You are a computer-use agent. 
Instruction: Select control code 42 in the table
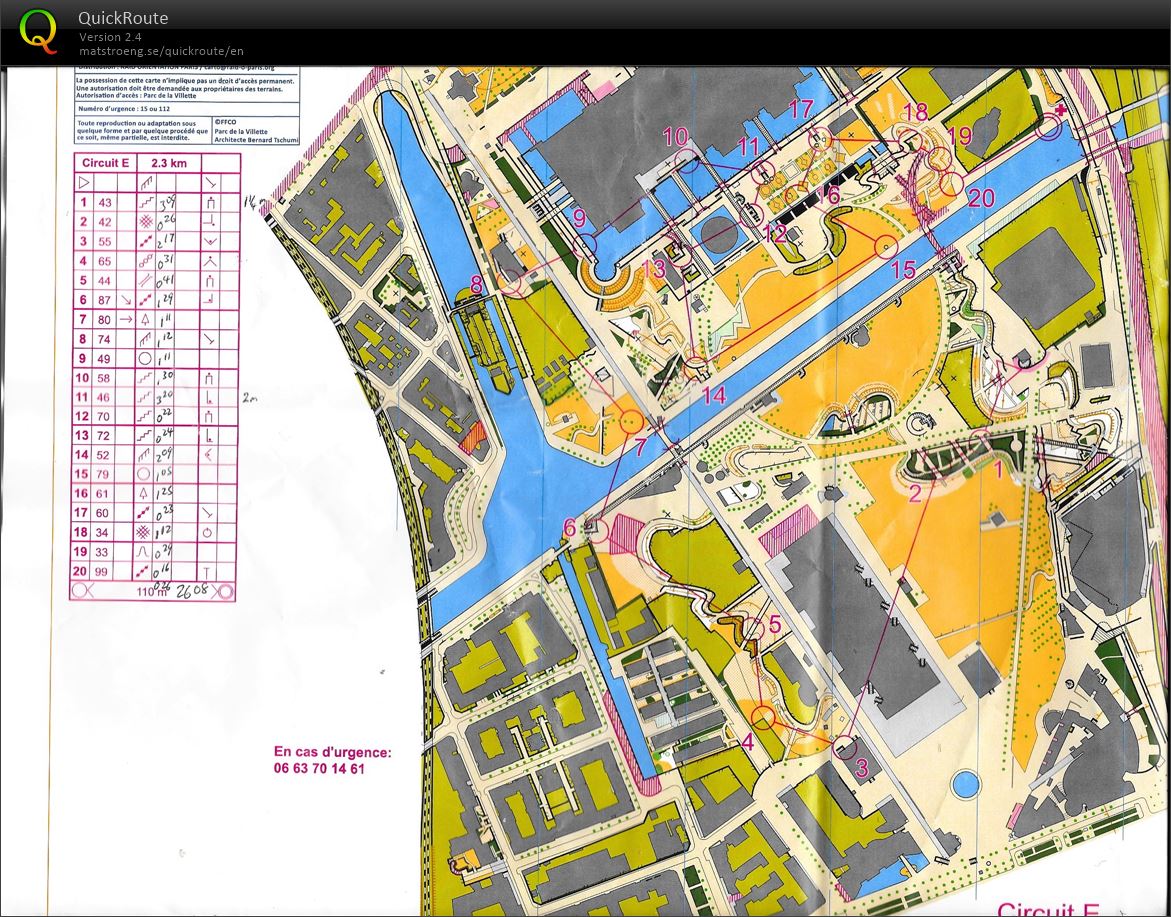105,222
